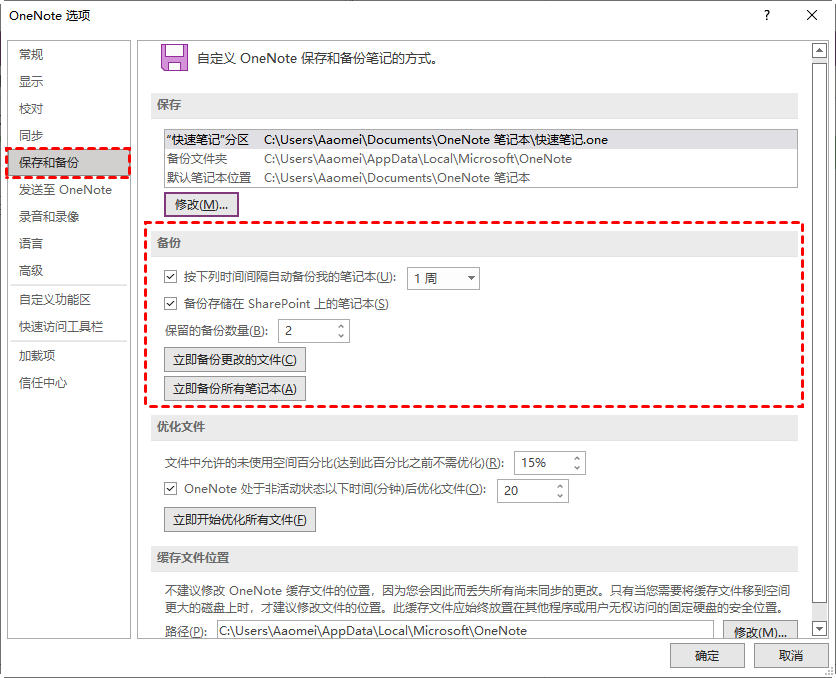This screenshot has width=836, height=678.
Task: Increase the number of backups to keep
Action: pyautogui.click(x=341, y=326)
